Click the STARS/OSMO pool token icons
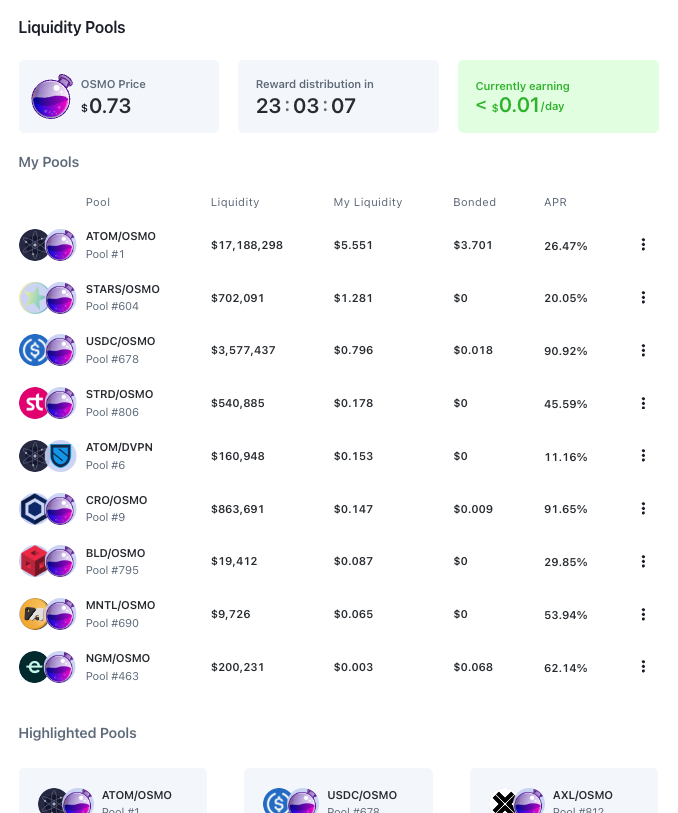This screenshot has height=813, width=678. pos(48,297)
